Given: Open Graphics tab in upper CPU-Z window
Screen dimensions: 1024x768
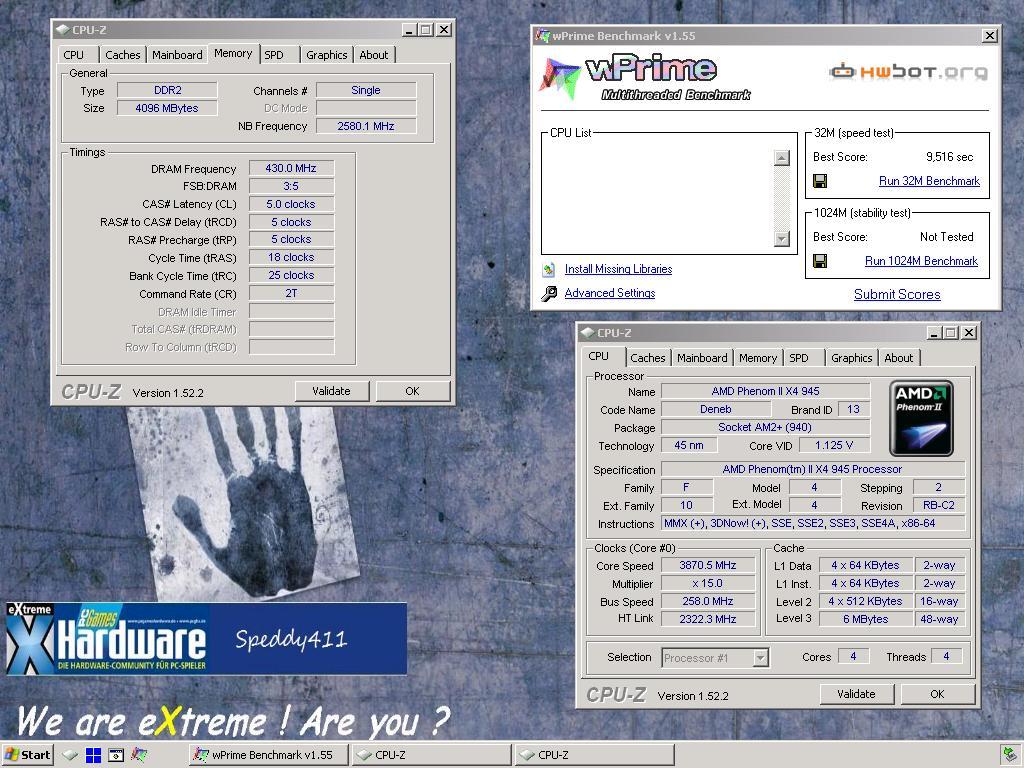Looking at the screenshot, I should tap(327, 55).
